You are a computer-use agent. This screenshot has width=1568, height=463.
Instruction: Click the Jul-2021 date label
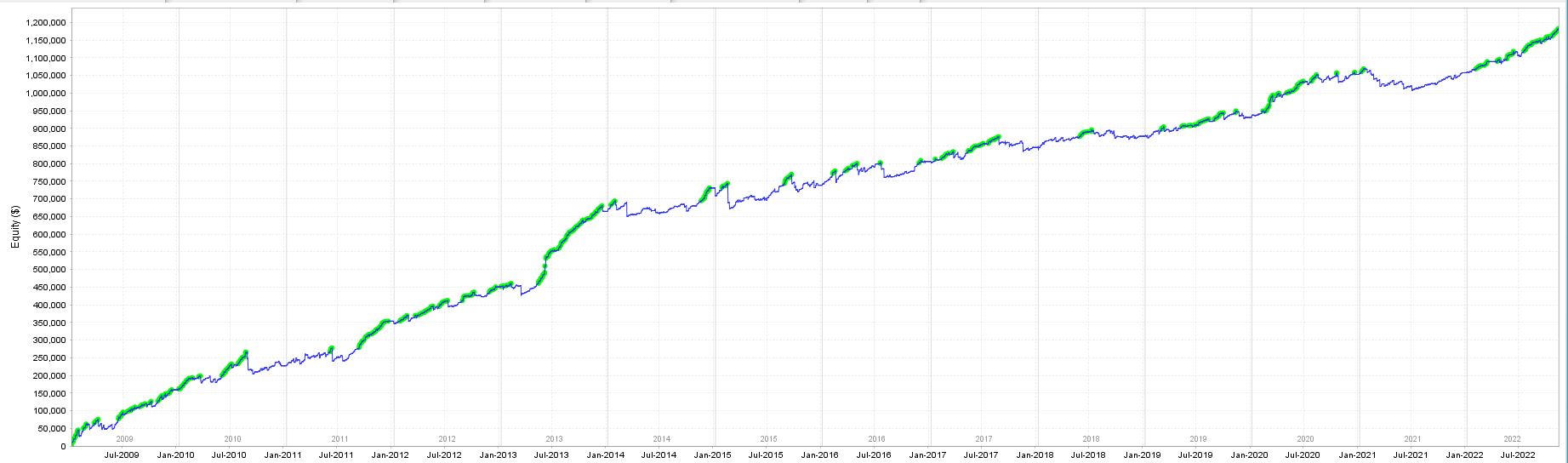tap(1411, 455)
